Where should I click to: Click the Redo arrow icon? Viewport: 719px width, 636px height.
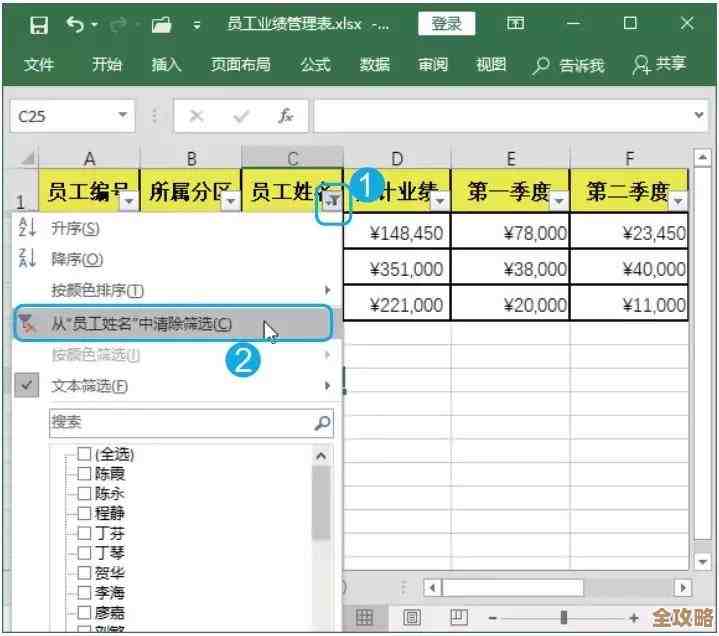[118, 24]
